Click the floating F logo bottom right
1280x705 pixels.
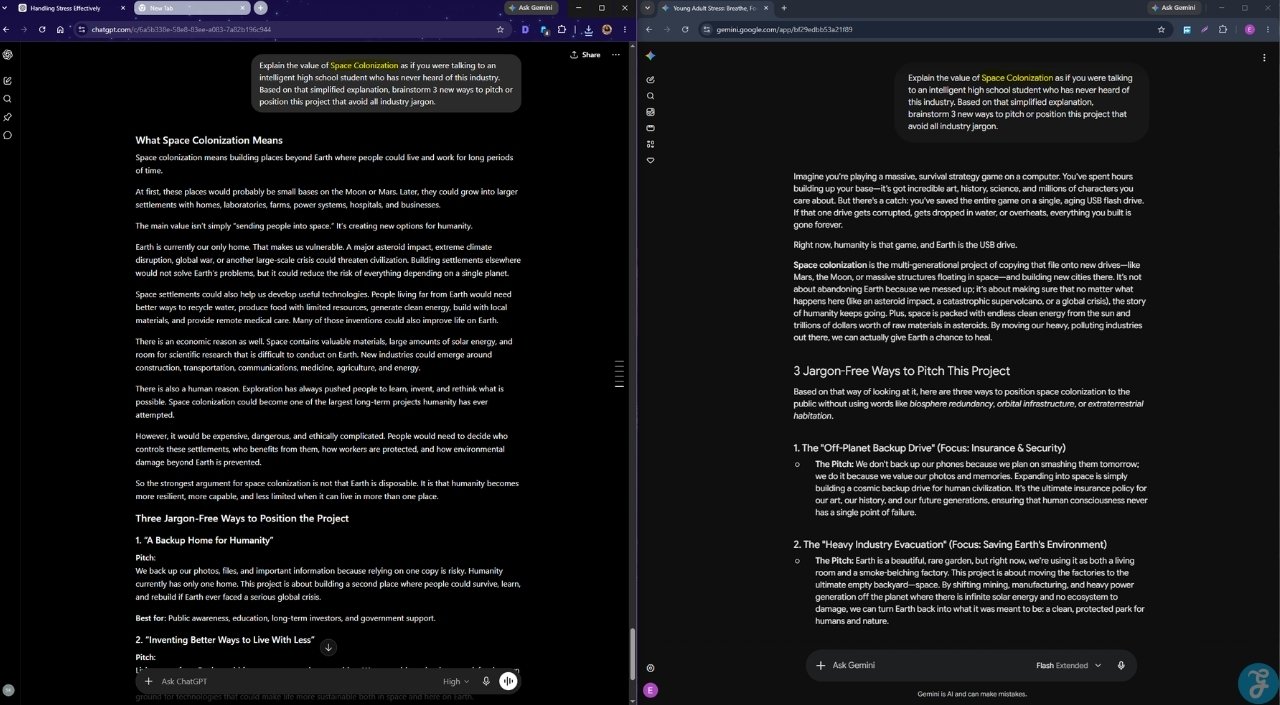point(1257,682)
